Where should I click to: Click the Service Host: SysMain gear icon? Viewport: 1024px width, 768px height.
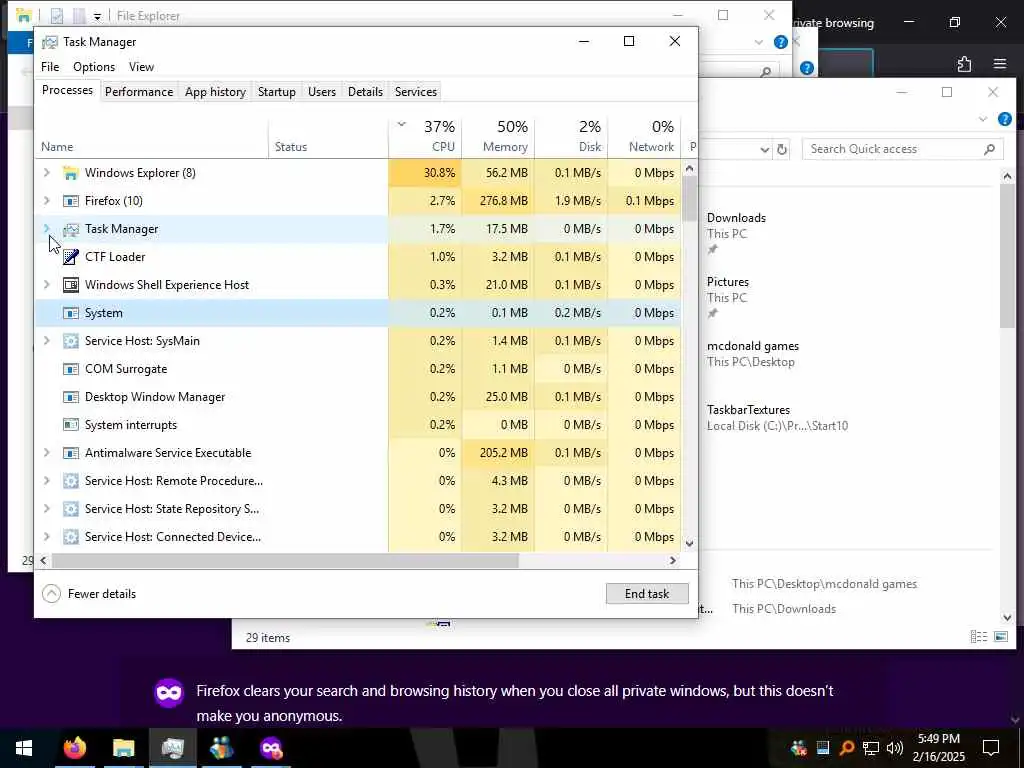click(x=71, y=341)
